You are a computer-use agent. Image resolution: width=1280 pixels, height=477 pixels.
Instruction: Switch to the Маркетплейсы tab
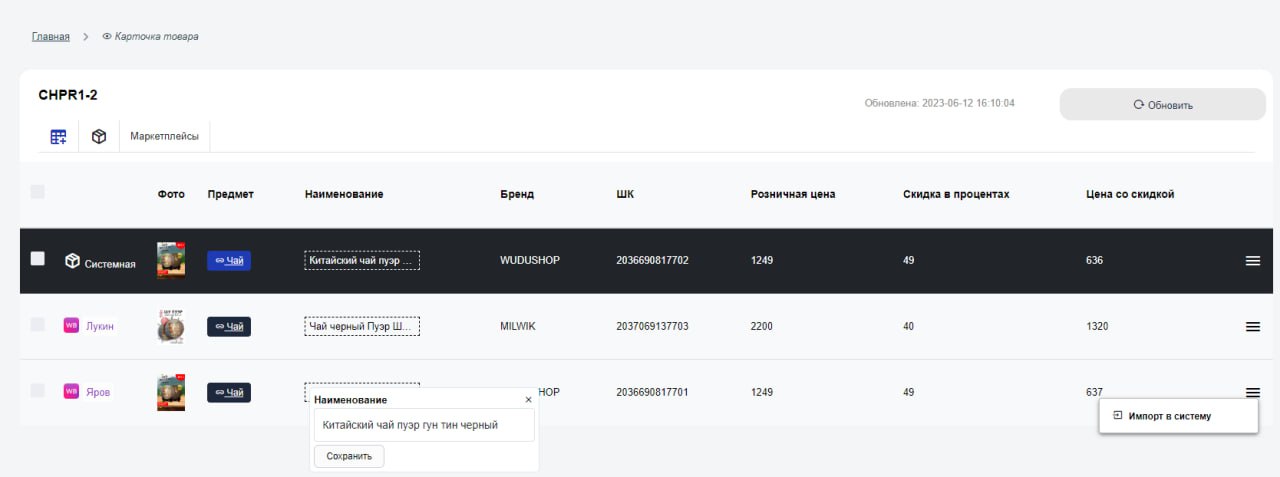point(164,136)
